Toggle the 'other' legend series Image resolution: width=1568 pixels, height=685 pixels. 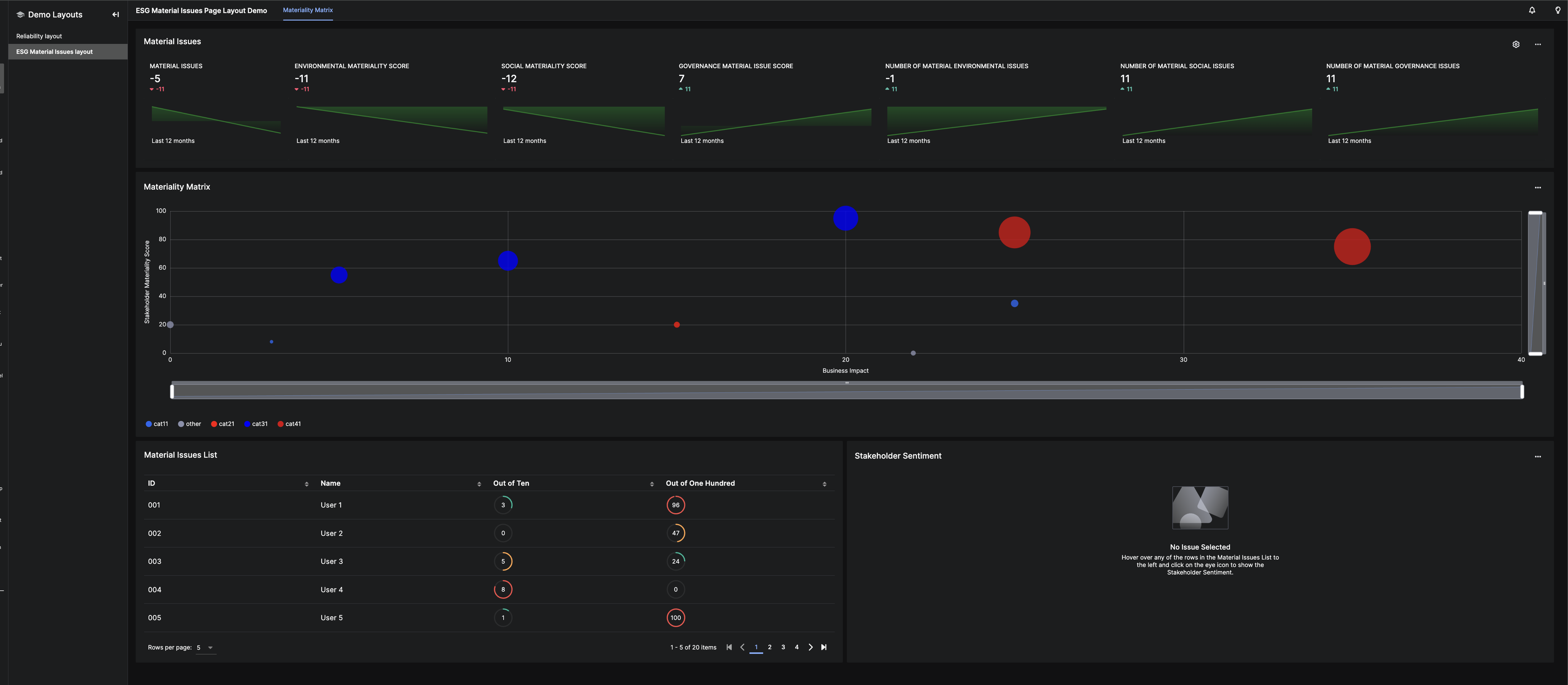(189, 424)
